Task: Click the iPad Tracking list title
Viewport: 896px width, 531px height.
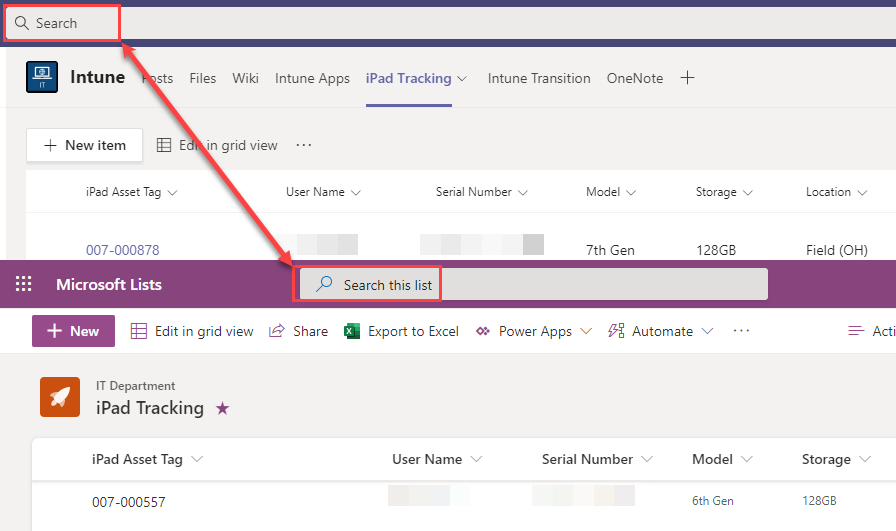Action: click(150, 408)
